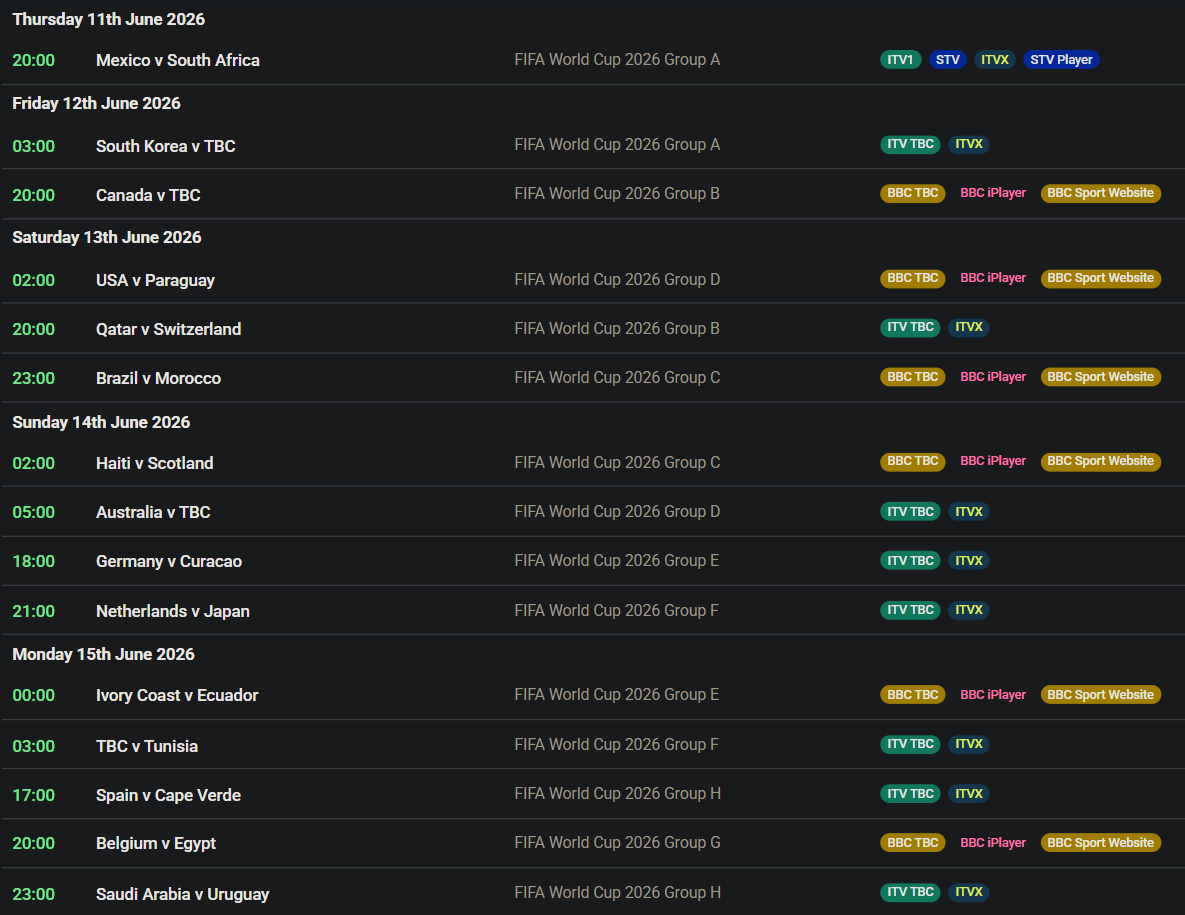The image size is (1185, 915).
Task: Click Group H label for Spain v Cape Verde
Action: [x=617, y=793]
